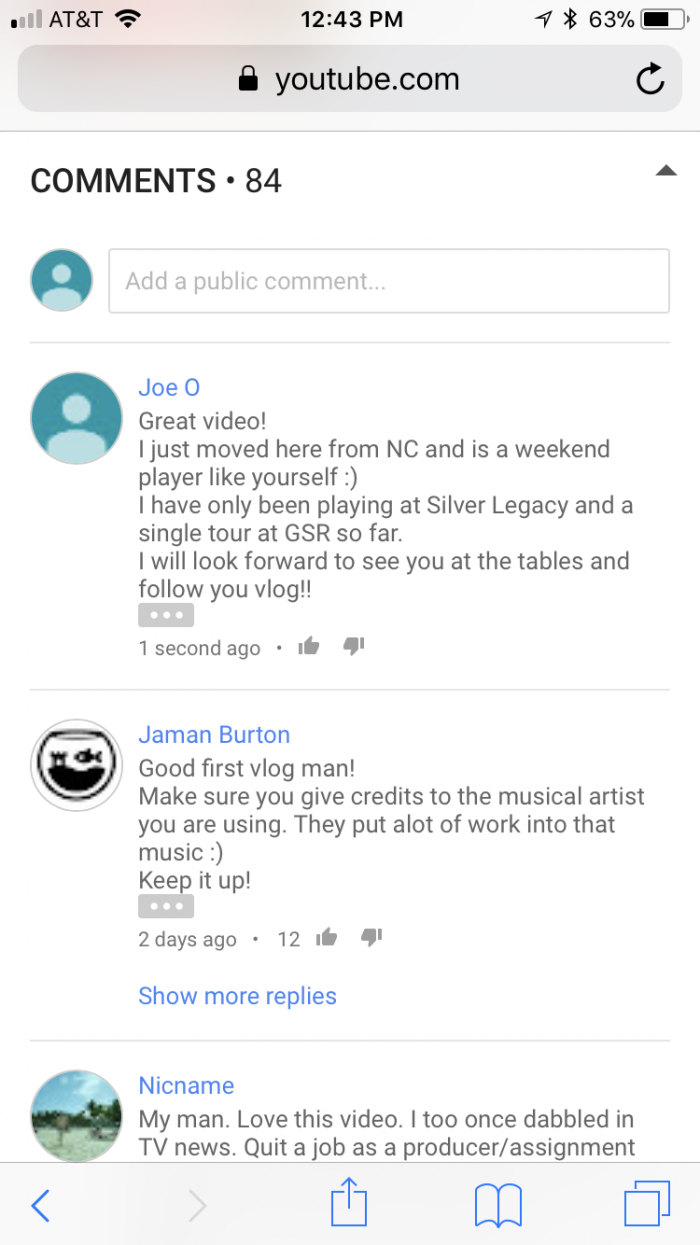Viewport: 700px width, 1245px height.
Task: Like Joe O's comment with thumbs up
Action: click(x=309, y=647)
